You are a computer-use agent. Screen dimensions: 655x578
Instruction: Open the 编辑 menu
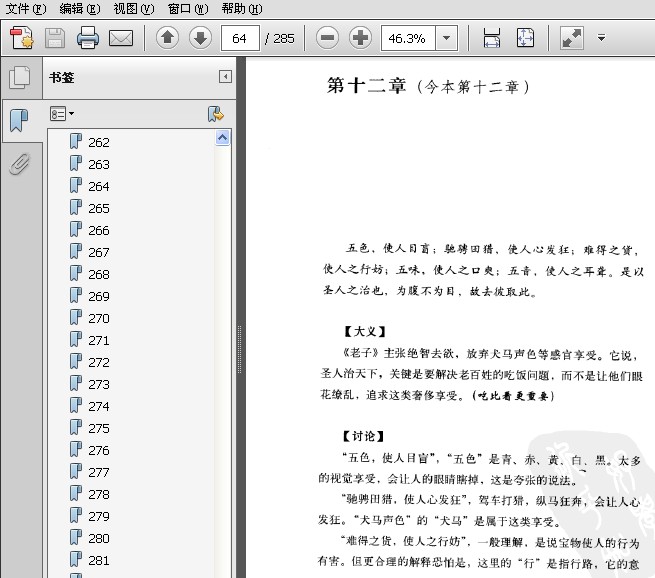(x=80, y=8)
